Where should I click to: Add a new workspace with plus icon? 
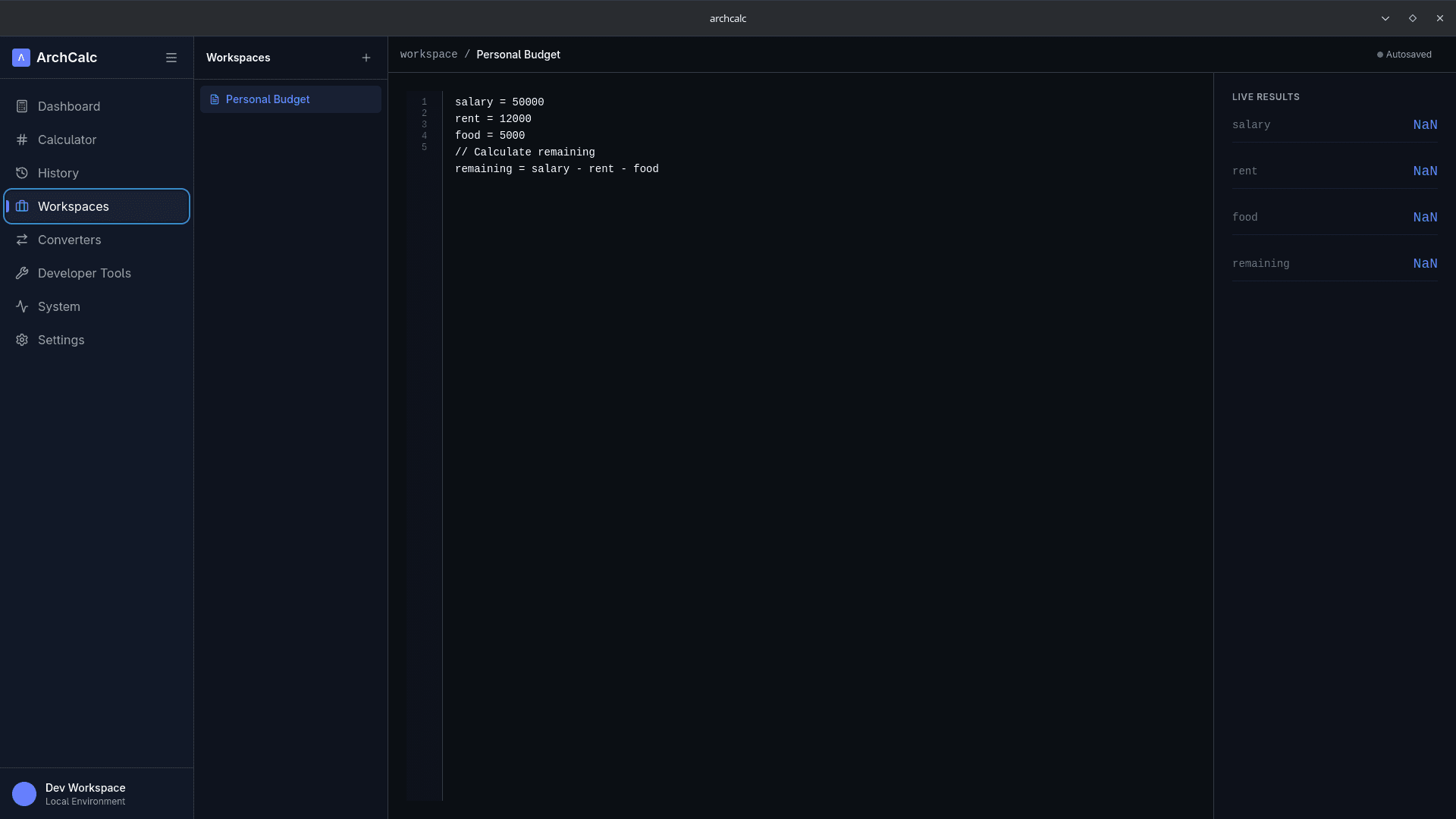pos(366,58)
